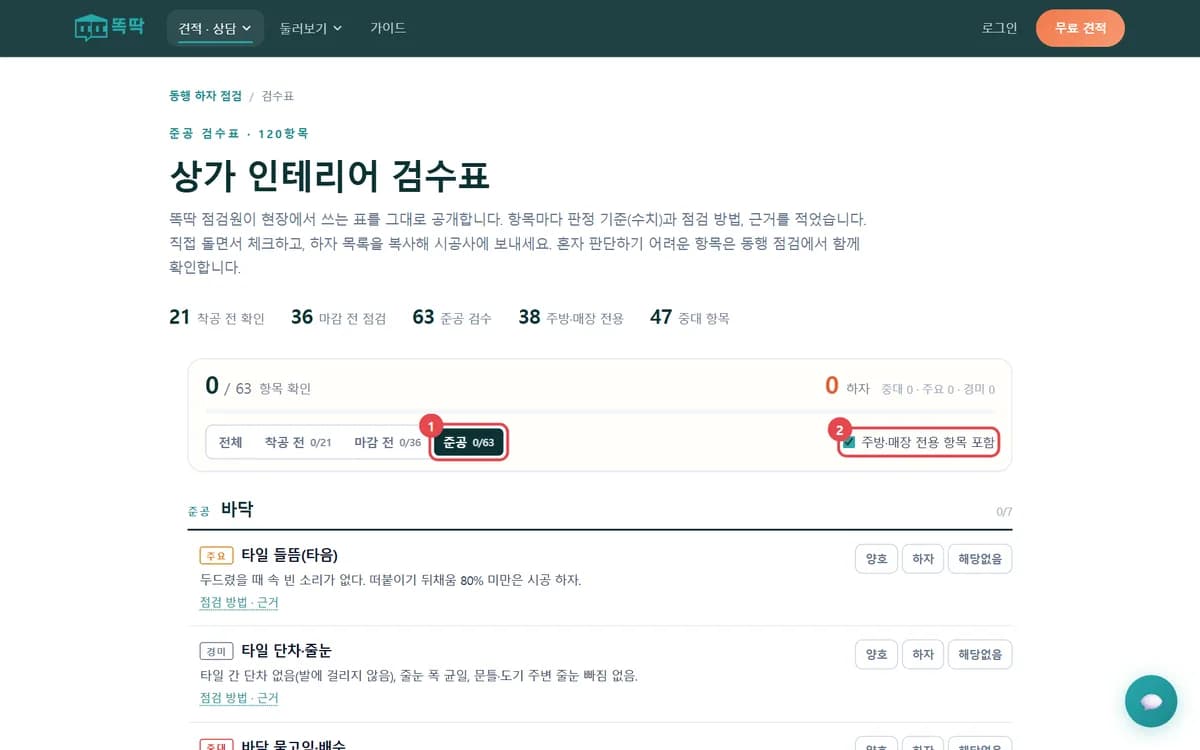Viewport: 1200px width, 750px height.
Task: Click the 주요 severity badge
Action: click(x=216, y=555)
